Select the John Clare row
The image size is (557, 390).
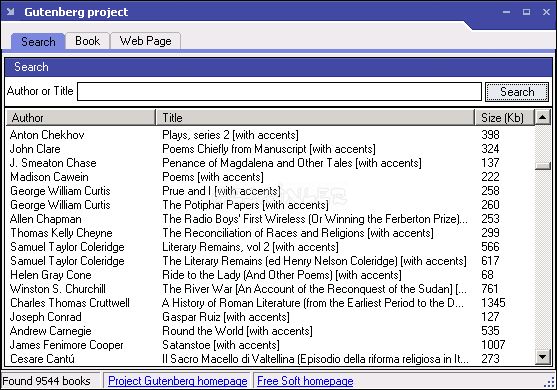coord(270,149)
